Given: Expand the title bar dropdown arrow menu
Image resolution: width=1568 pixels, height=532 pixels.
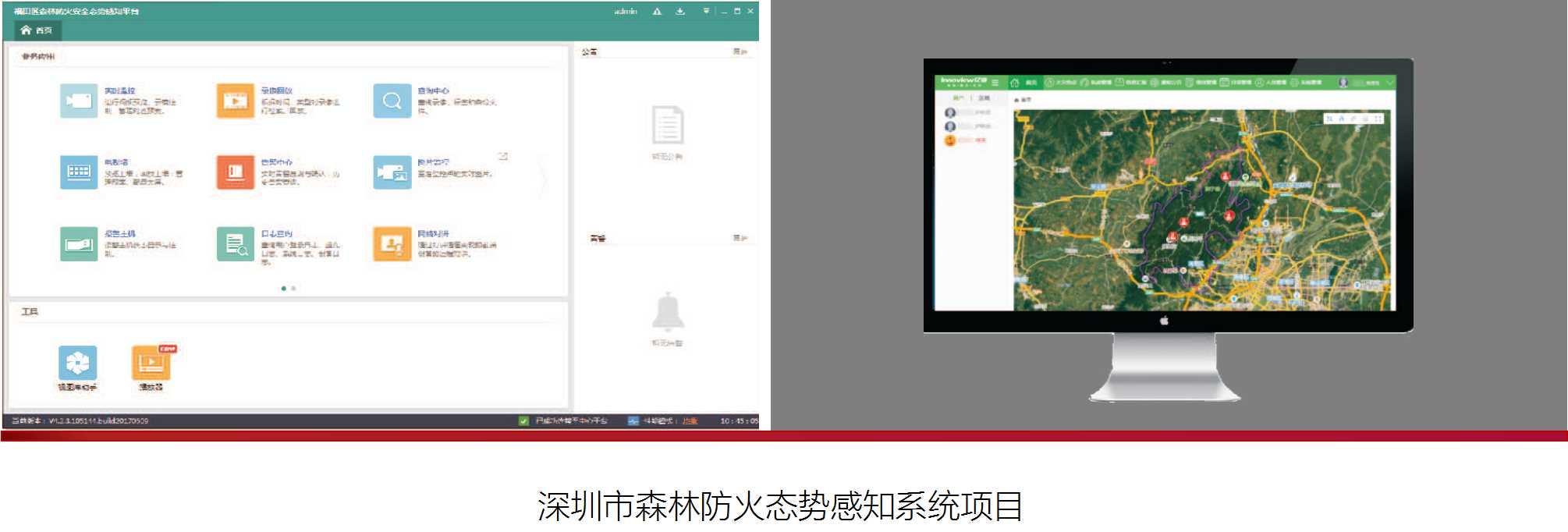Looking at the screenshot, I should (706, 11).
